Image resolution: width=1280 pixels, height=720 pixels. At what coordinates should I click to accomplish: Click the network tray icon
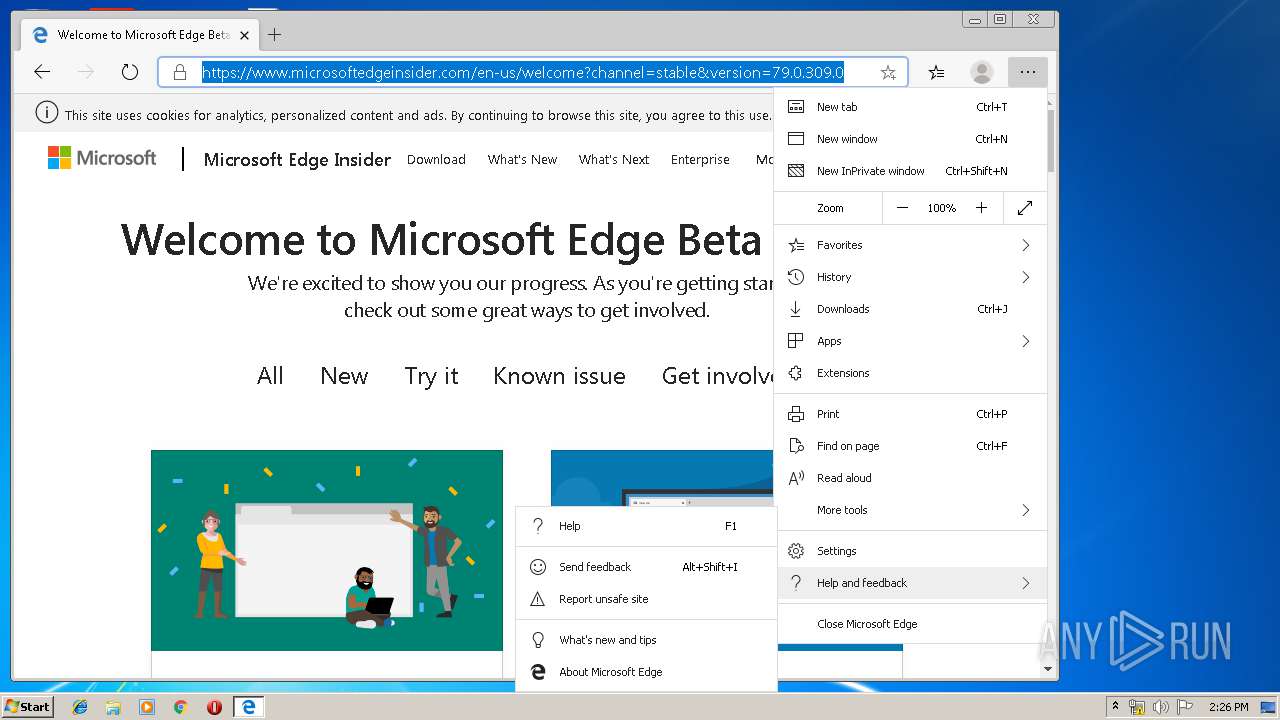(1137, 707)
